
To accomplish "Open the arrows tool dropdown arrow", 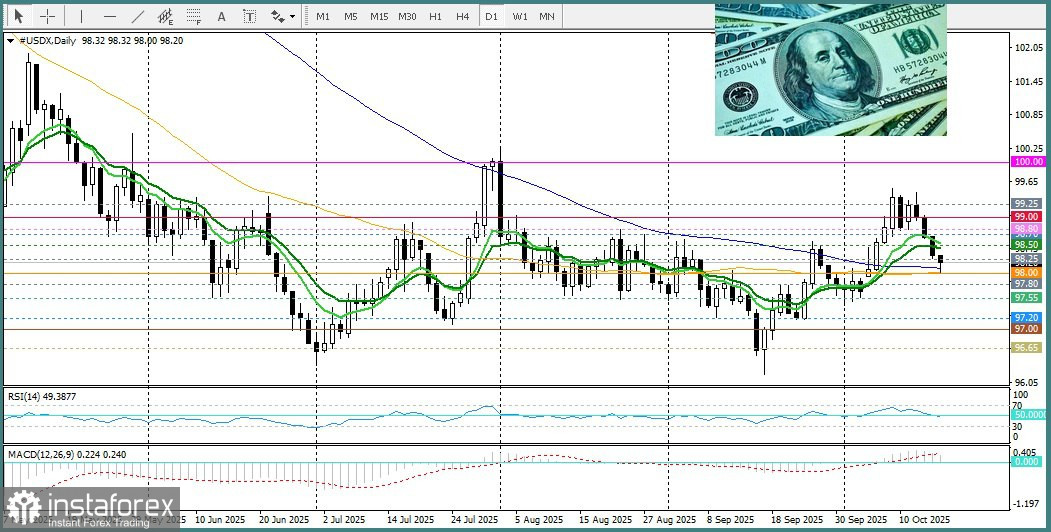I will coord(292,16).
